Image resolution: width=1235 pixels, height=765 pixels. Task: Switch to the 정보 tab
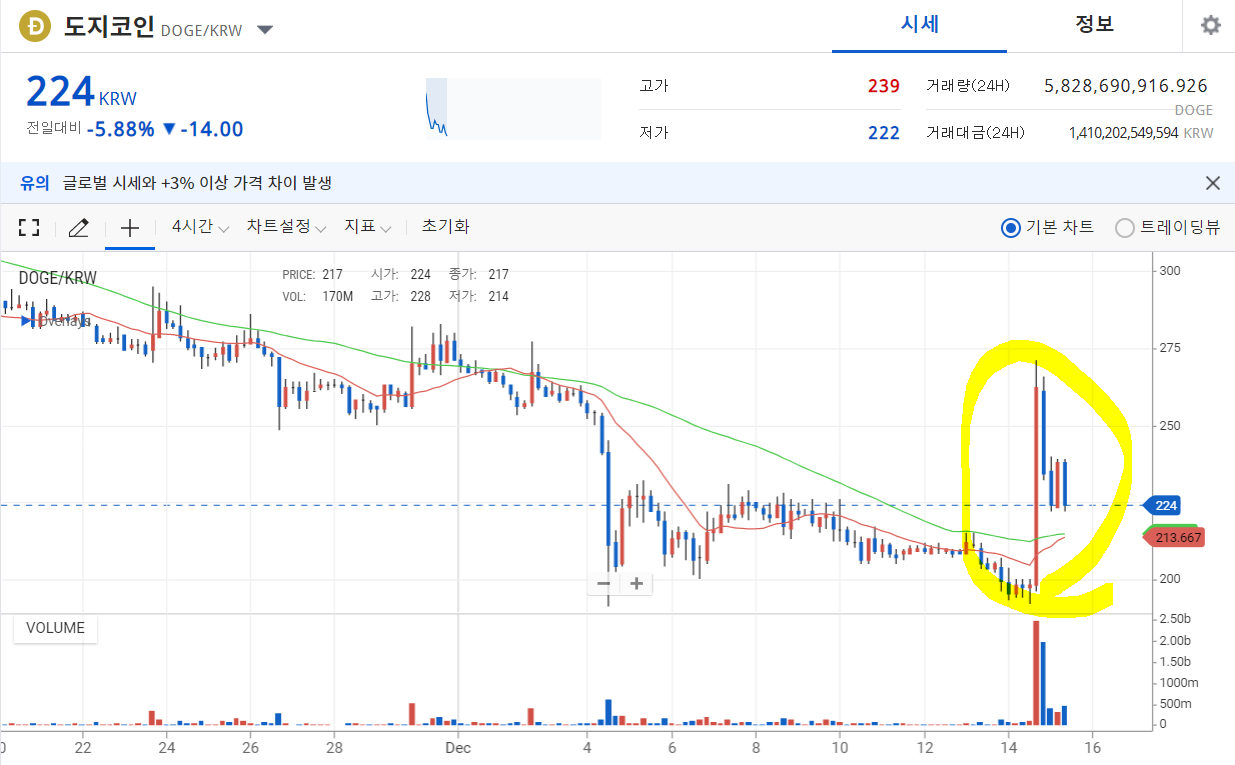(x=1094, y=24)
